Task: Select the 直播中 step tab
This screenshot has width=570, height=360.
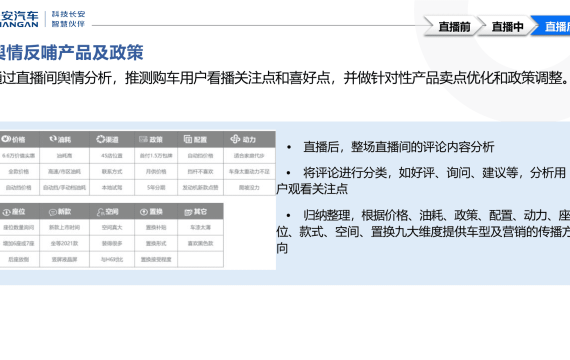Action: coord(507,26)
